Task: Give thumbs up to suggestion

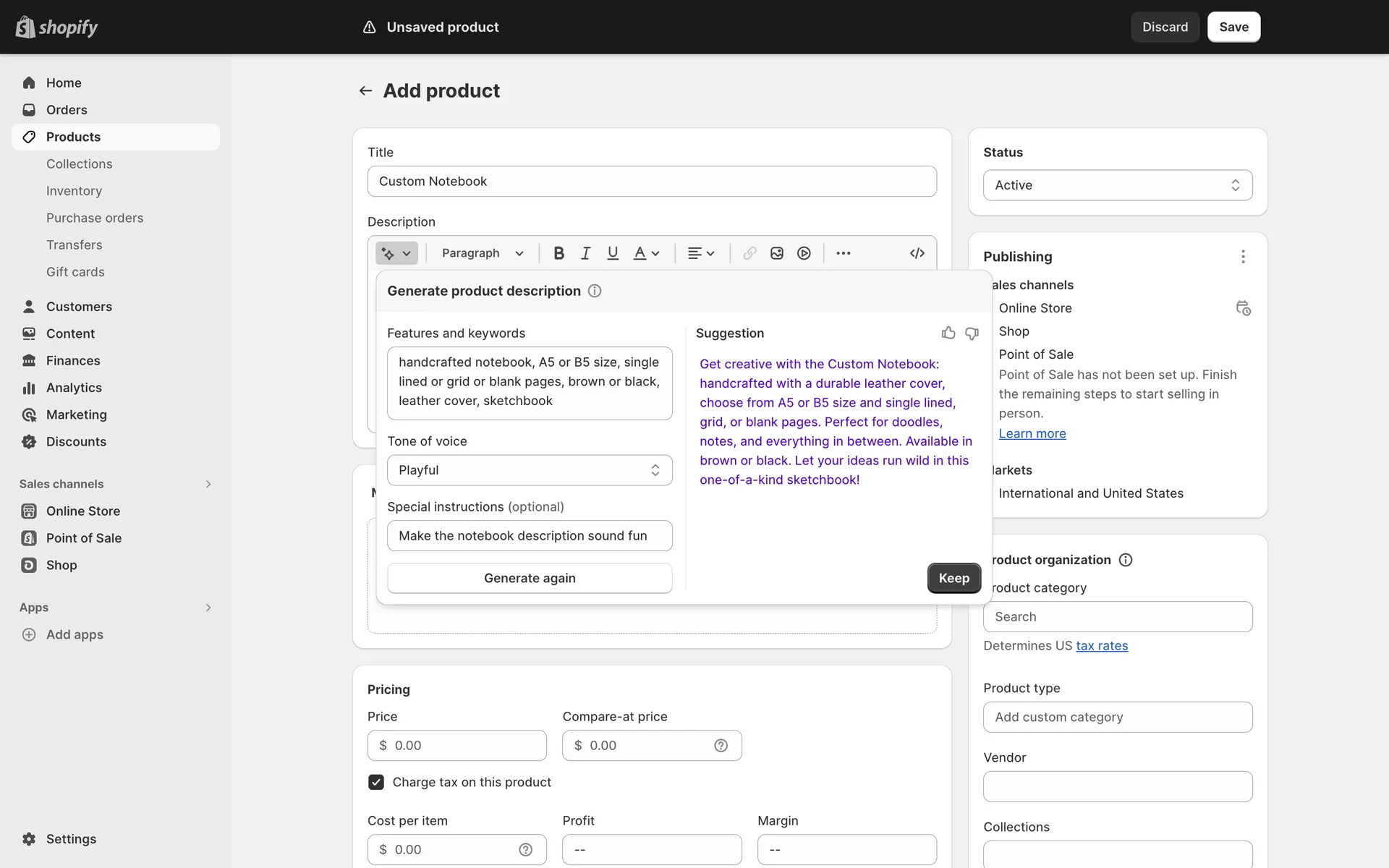Action: pos(948,333)
